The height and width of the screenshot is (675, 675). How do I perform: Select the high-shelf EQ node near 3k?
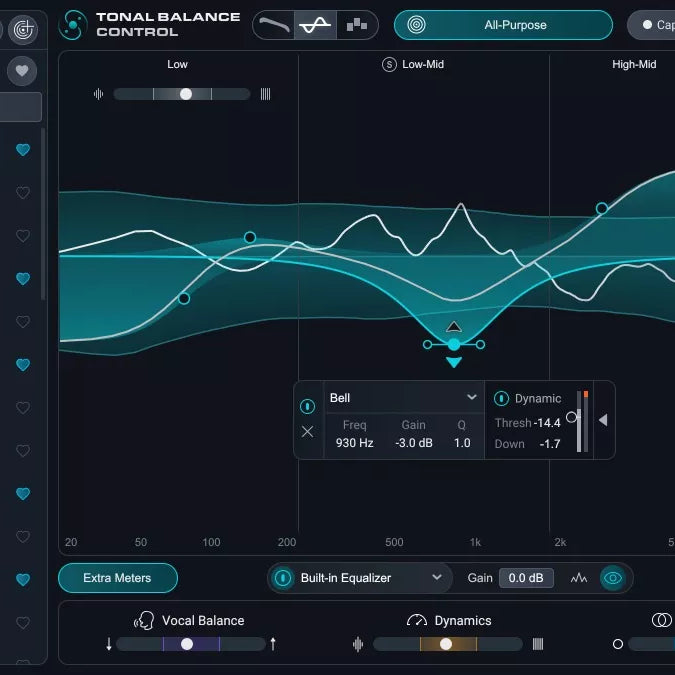tap(602, 208)
